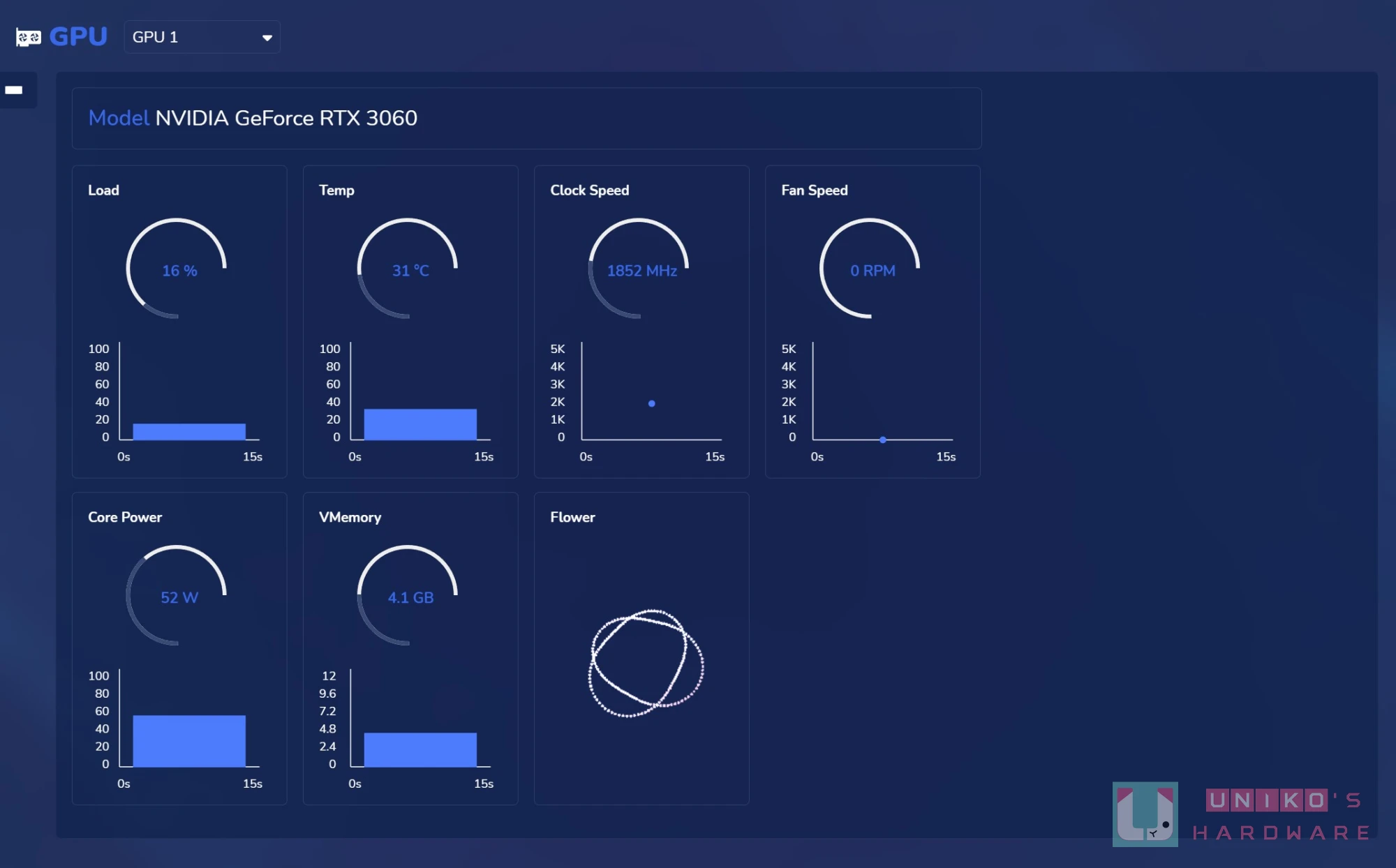Click the Model NVIDIA GeForce RTX 3060 label
This screenshot has width=1396, height=868.
(253, 118)
